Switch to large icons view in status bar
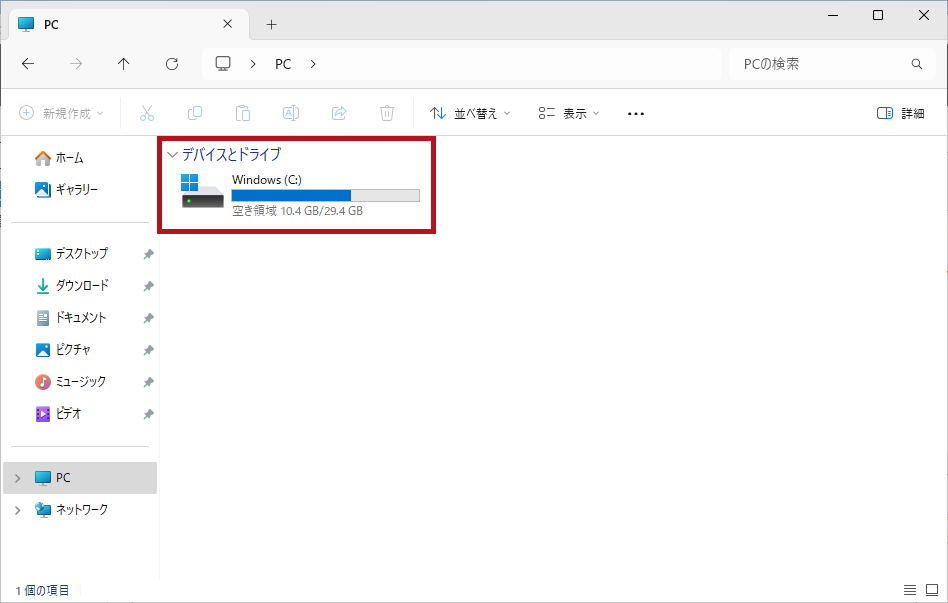Viewport: 948px width, 603px height. [x=931, y=590]
